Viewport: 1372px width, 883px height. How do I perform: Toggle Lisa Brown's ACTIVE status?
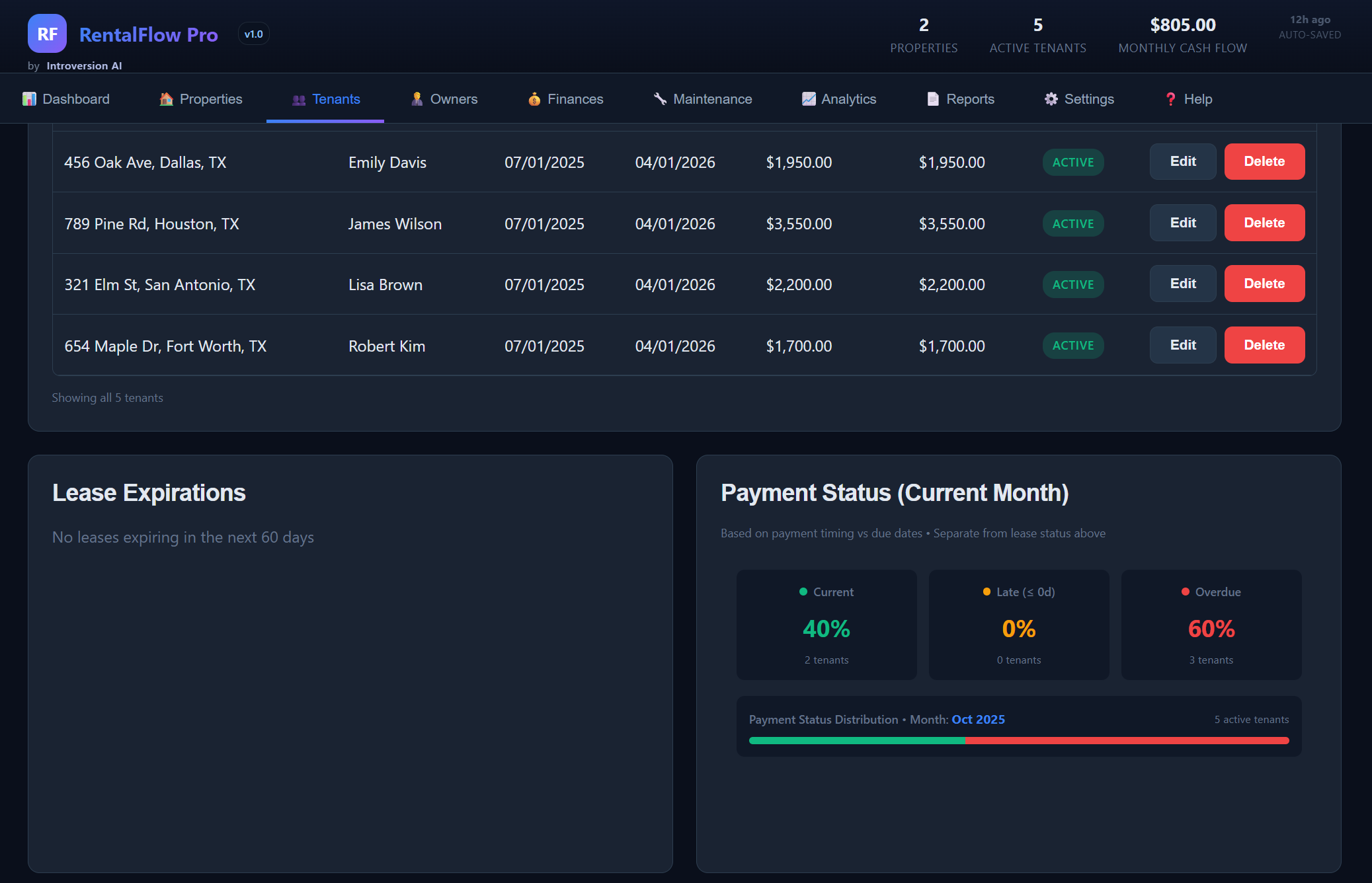(x=1072, y=284)
